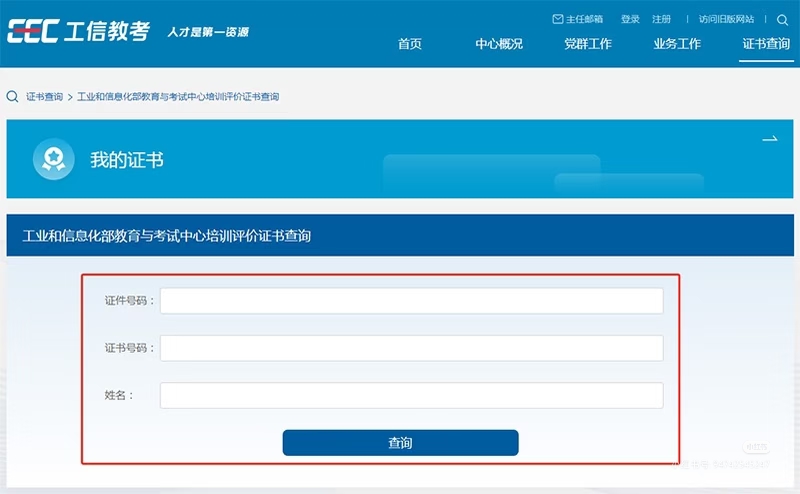Click the arrow icon on 我的证书 banner

(769, 139)
